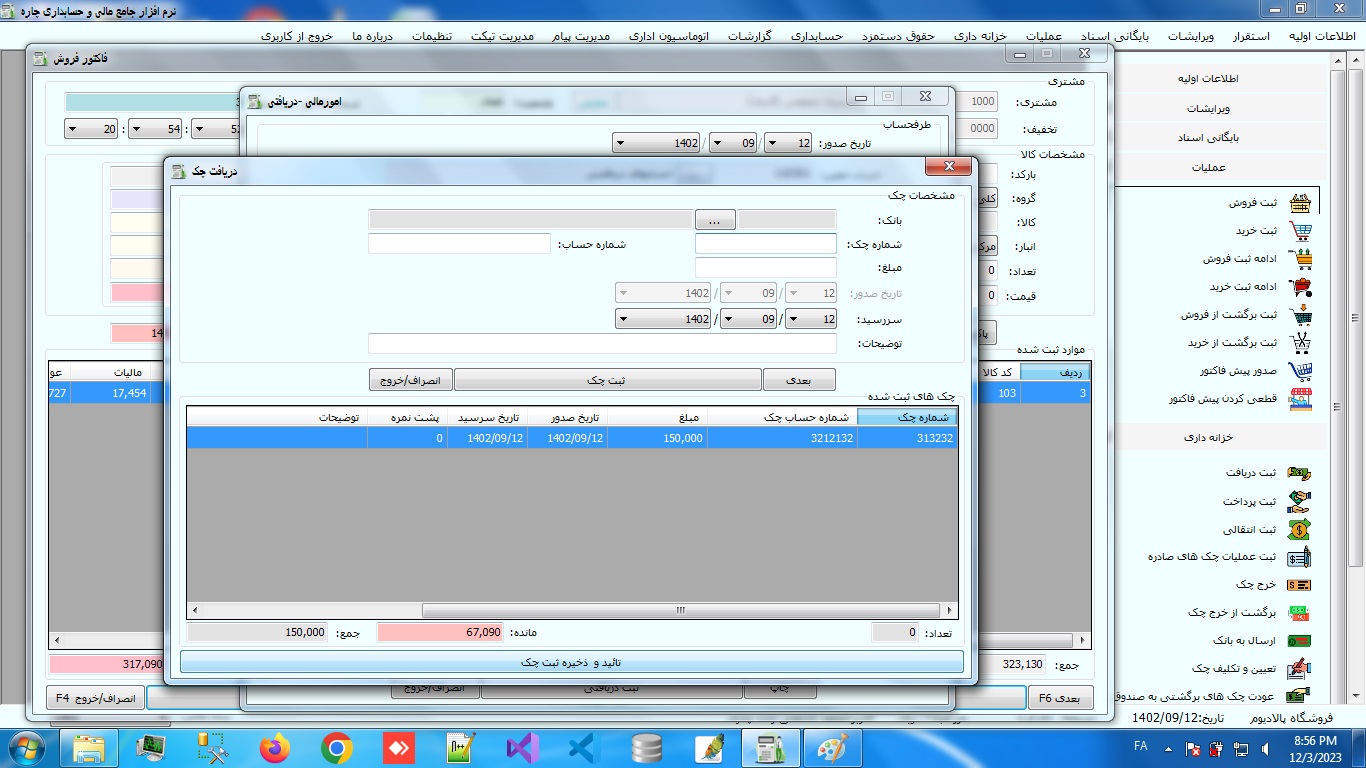Viewport: 1366px width, 768px height.
Task: Click the ثبت خرید purchase cart icon
Action: point(1300,231)
